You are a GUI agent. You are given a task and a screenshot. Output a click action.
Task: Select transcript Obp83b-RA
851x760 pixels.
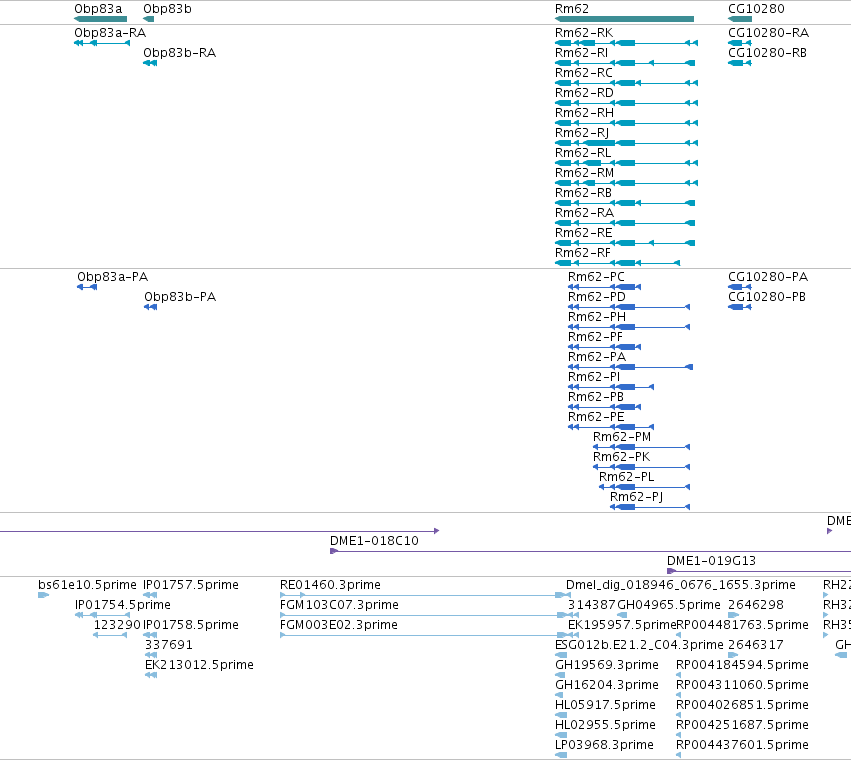click(150, 63)
